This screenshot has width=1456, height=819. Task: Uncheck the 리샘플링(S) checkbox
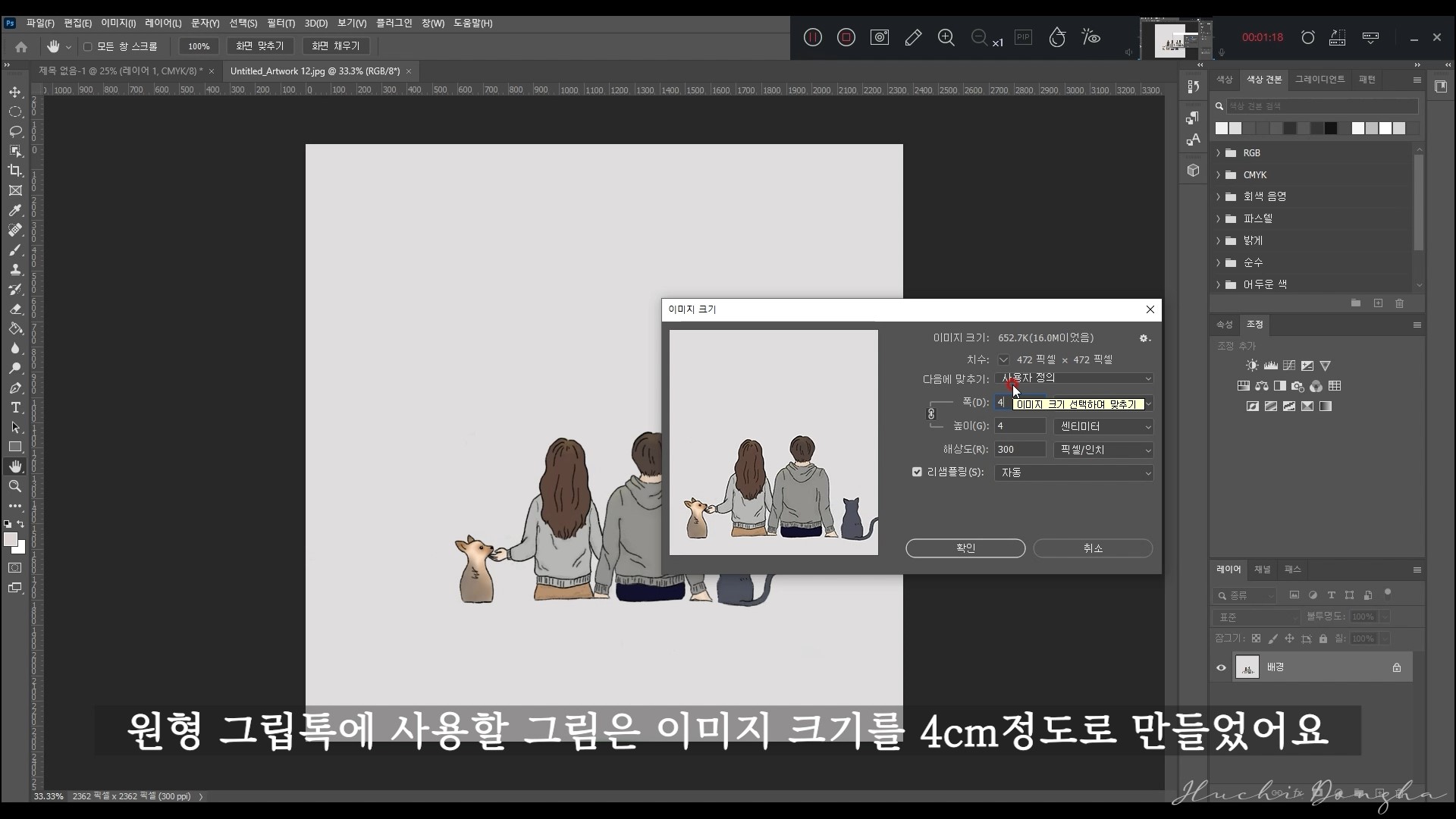tap(918, 472)
